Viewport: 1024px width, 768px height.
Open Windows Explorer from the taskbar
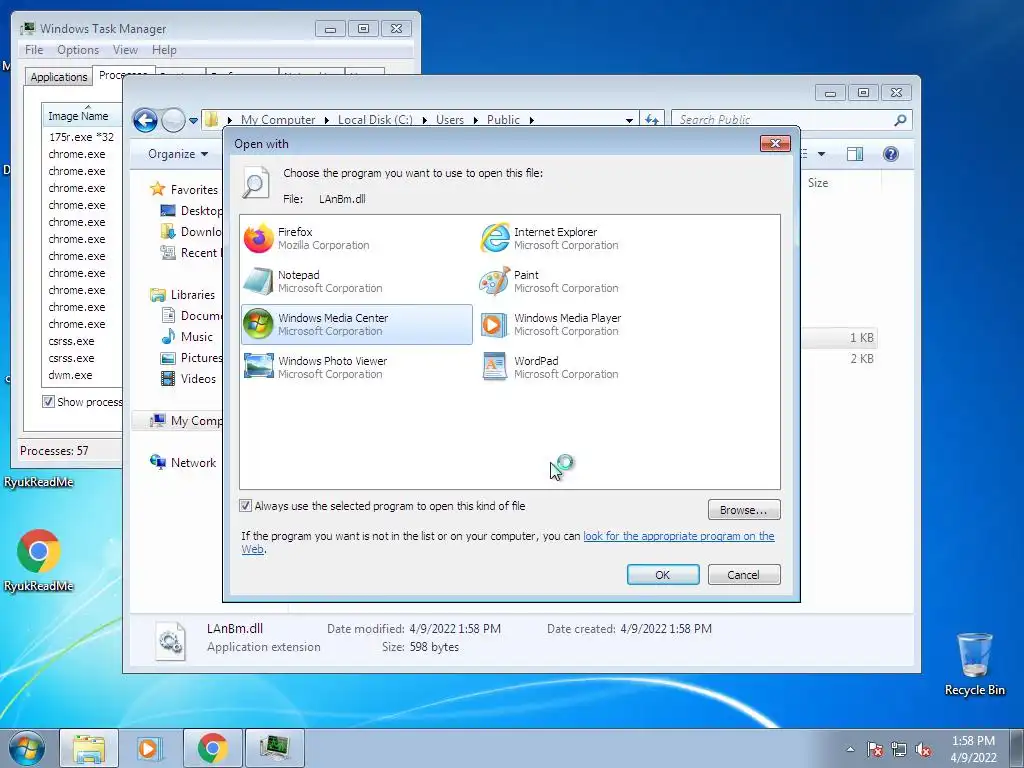coord(89,748)
